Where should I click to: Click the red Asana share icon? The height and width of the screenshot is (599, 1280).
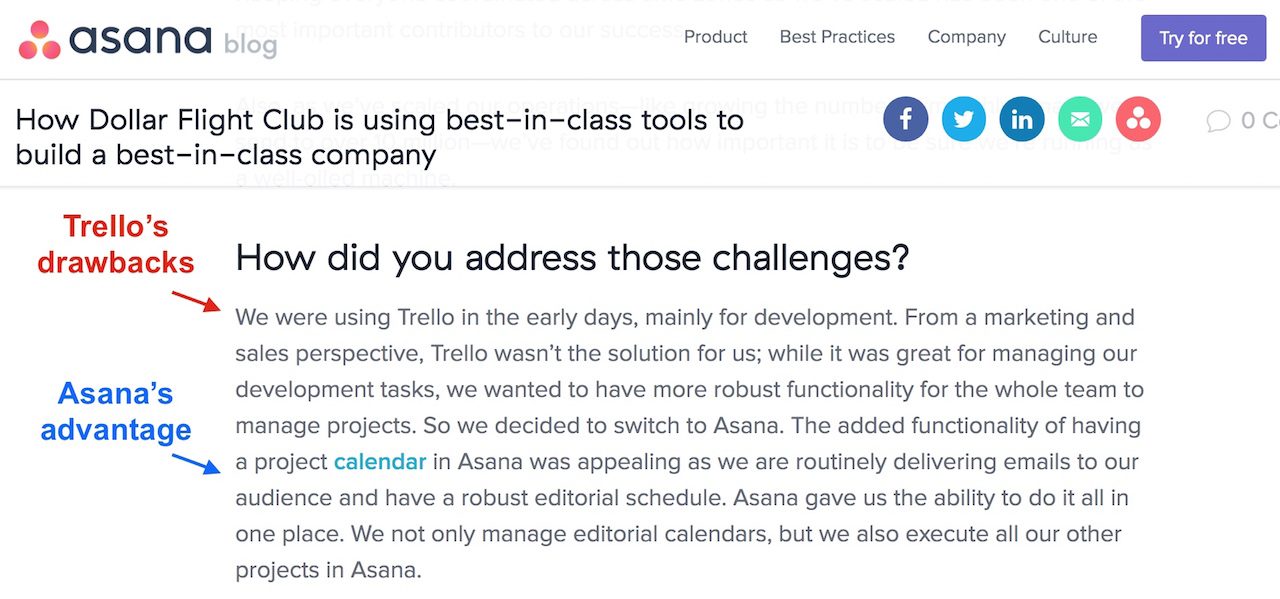(1138, 120)
